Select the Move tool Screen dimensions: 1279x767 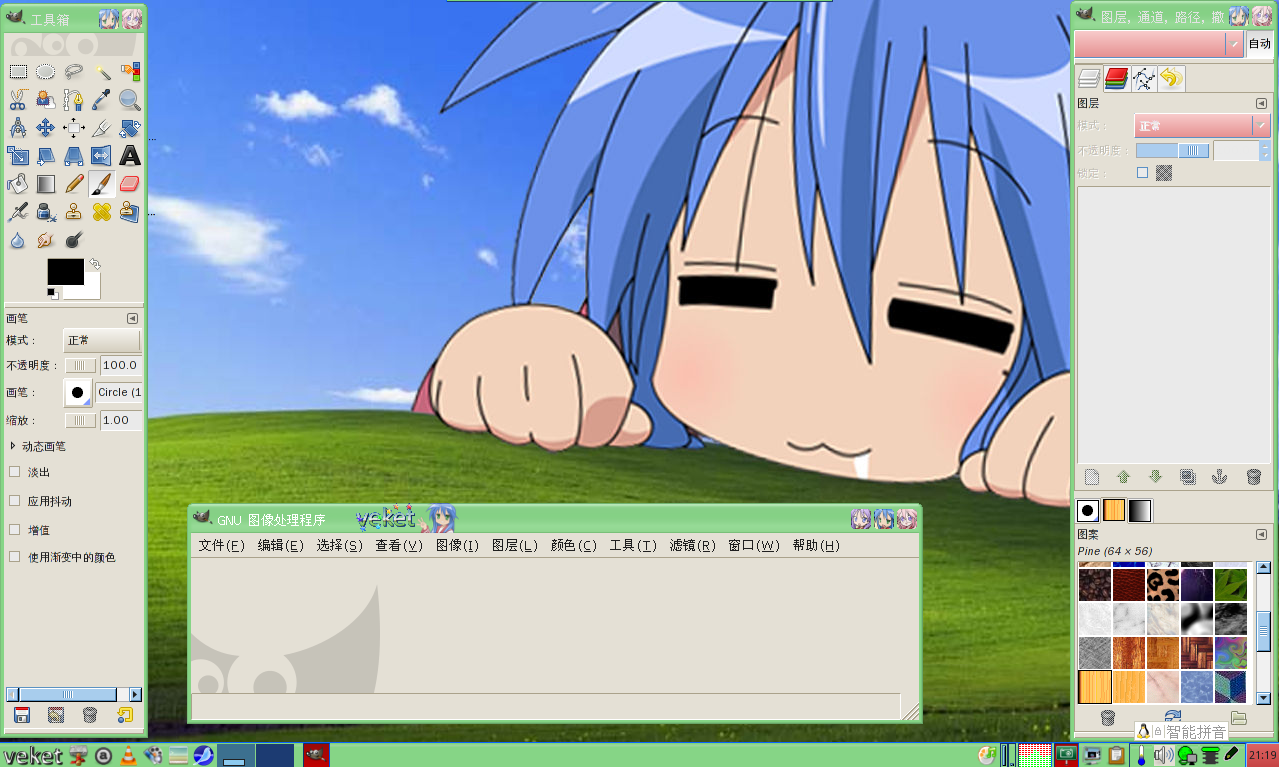click(45, 127)
